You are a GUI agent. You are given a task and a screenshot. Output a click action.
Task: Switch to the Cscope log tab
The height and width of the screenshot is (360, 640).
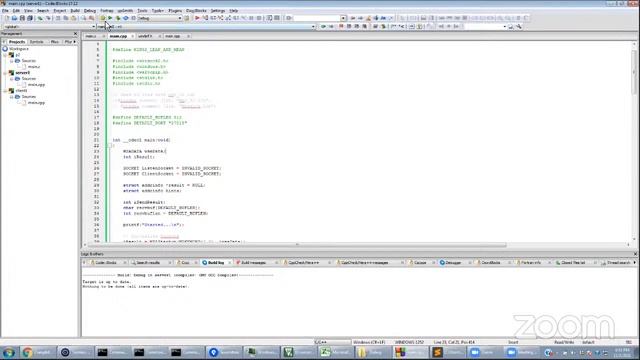[x=420, y=263]
